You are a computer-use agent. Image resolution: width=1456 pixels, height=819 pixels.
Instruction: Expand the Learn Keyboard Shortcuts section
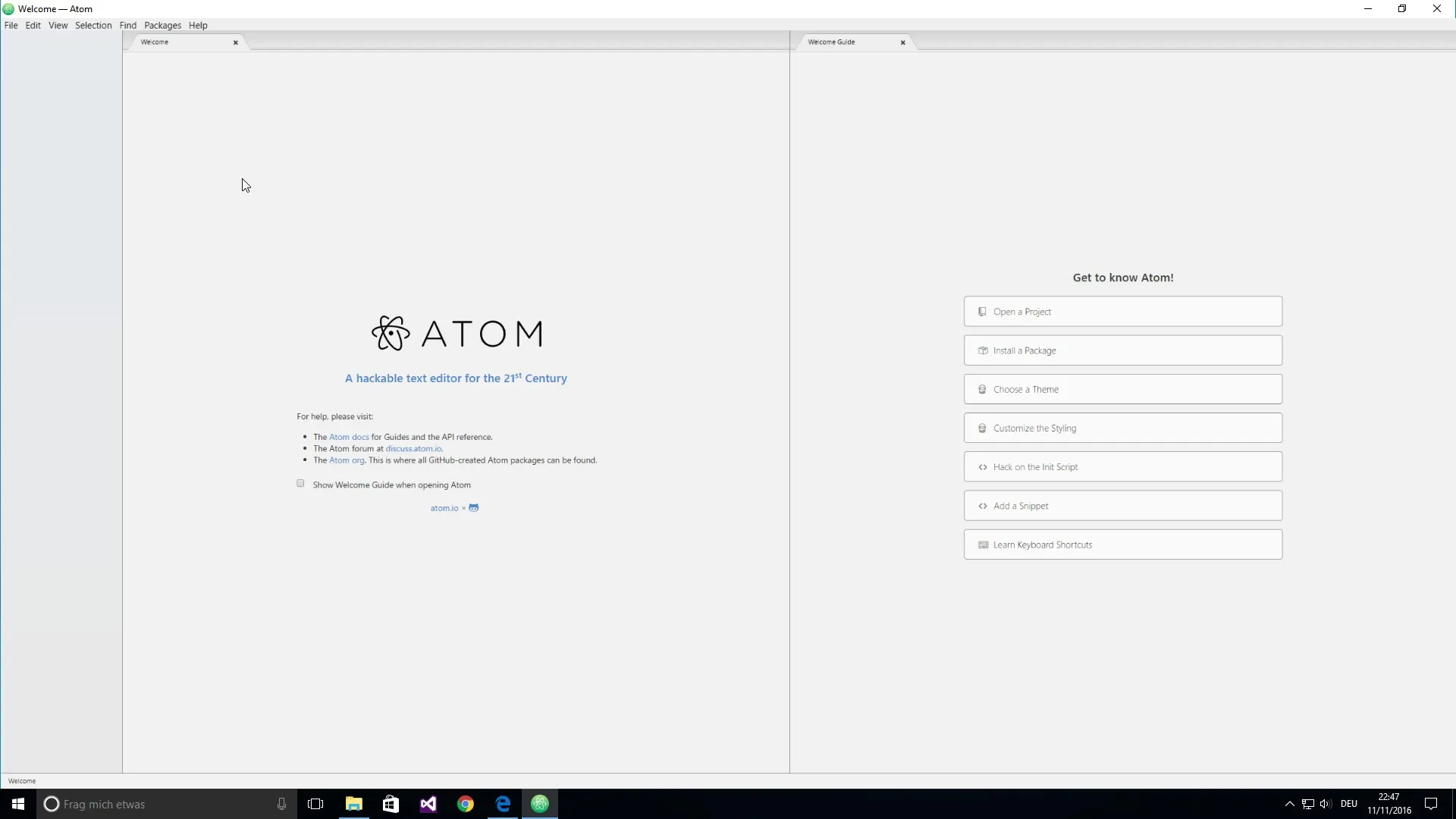tap(1122, 544)
